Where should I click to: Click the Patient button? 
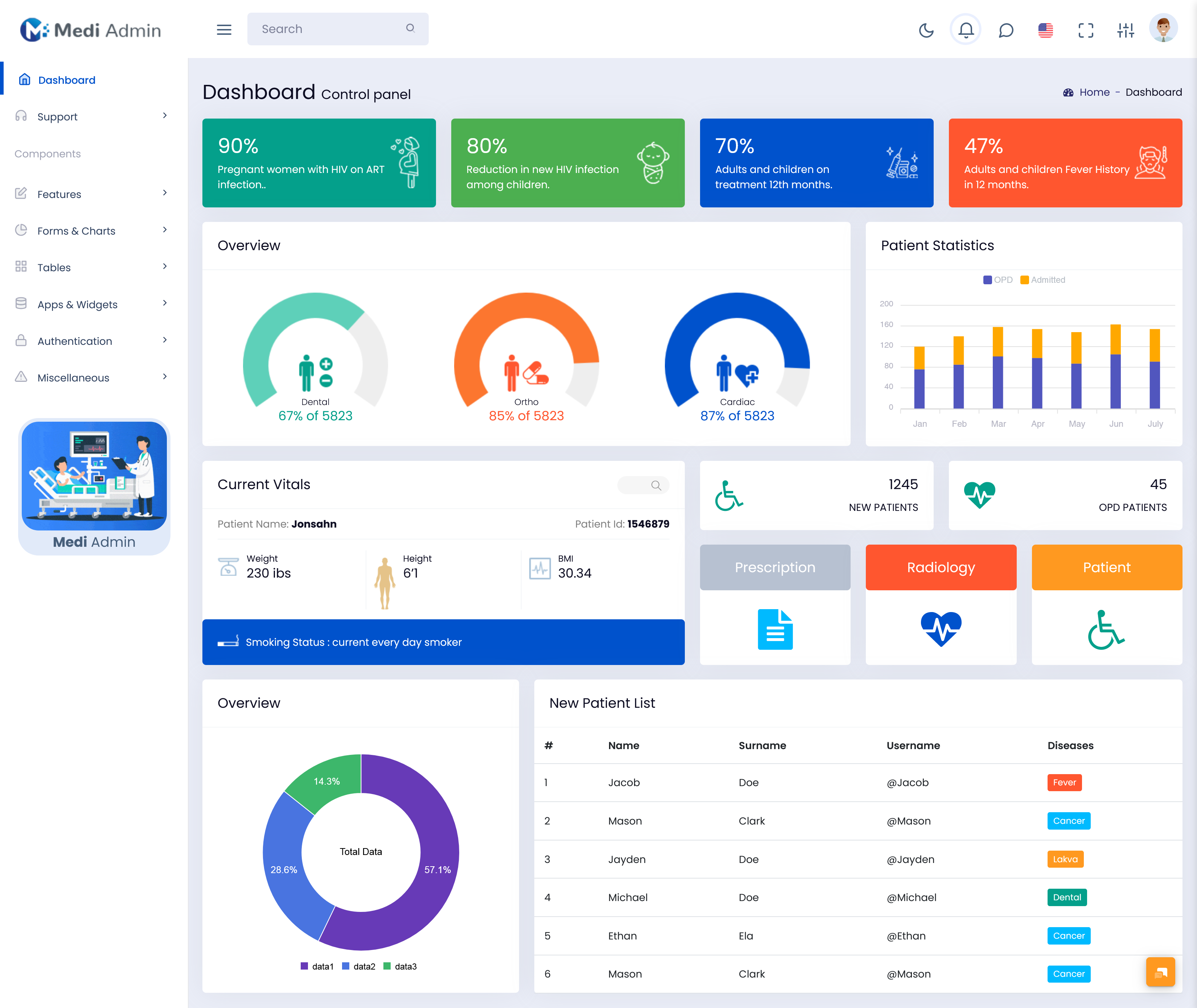(x=1107, y=567)
